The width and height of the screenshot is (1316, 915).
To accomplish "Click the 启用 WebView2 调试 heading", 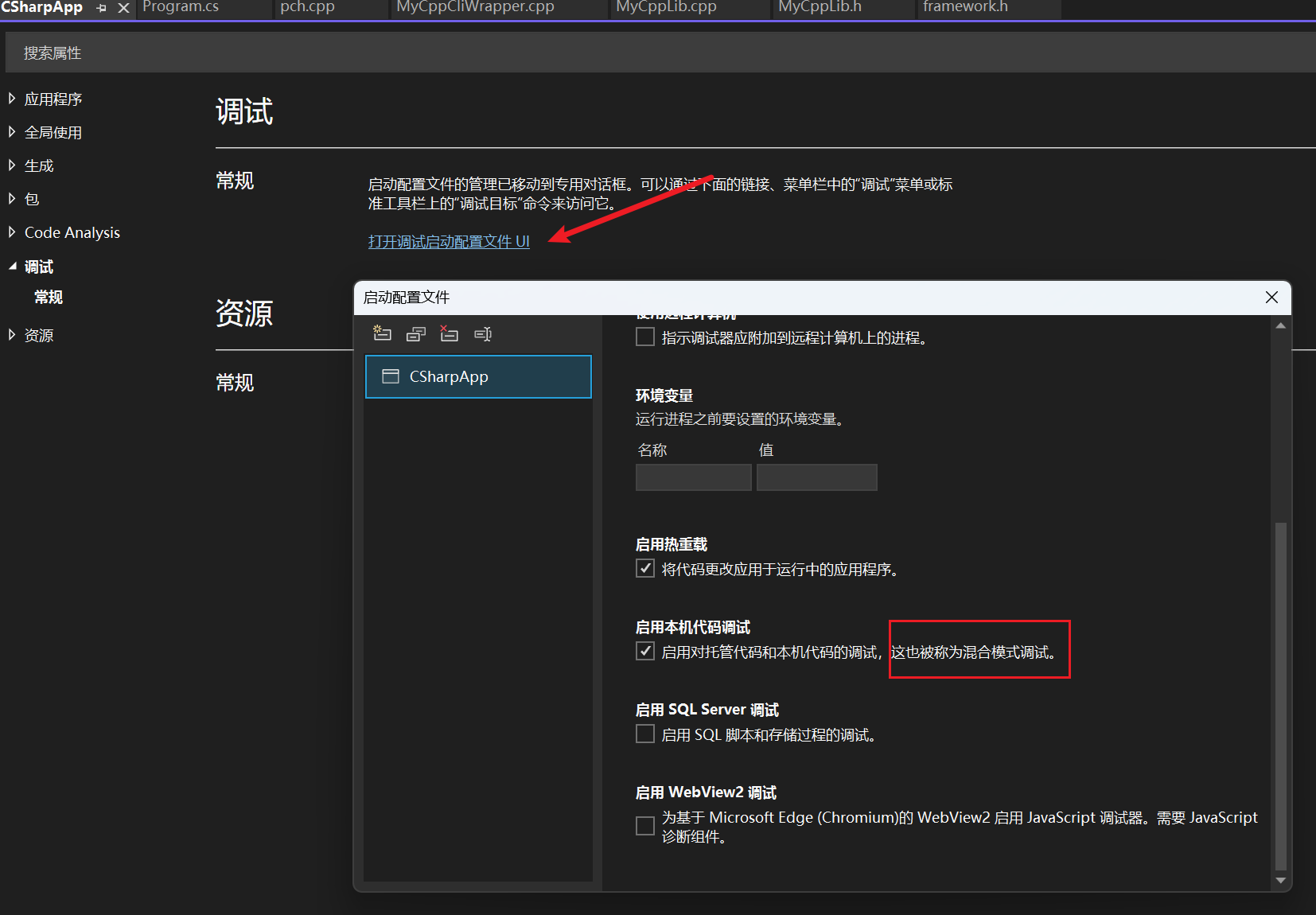I will (706, 792).
